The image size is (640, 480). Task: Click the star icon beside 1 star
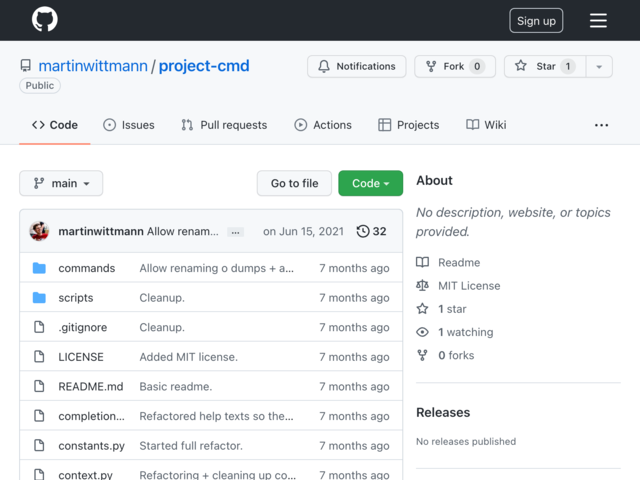pos(422,309)
